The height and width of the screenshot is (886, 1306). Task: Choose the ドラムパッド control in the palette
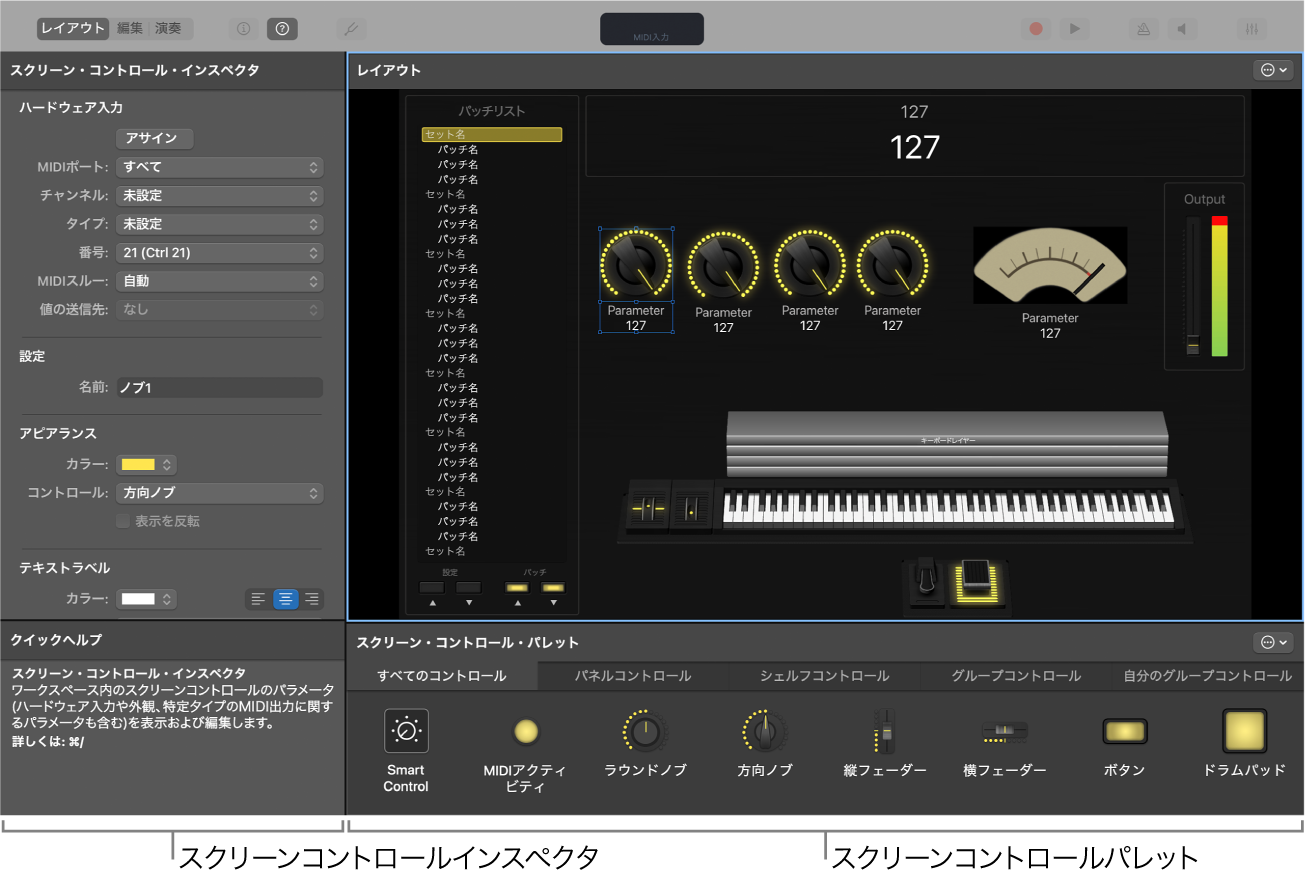pos(1244,732)
